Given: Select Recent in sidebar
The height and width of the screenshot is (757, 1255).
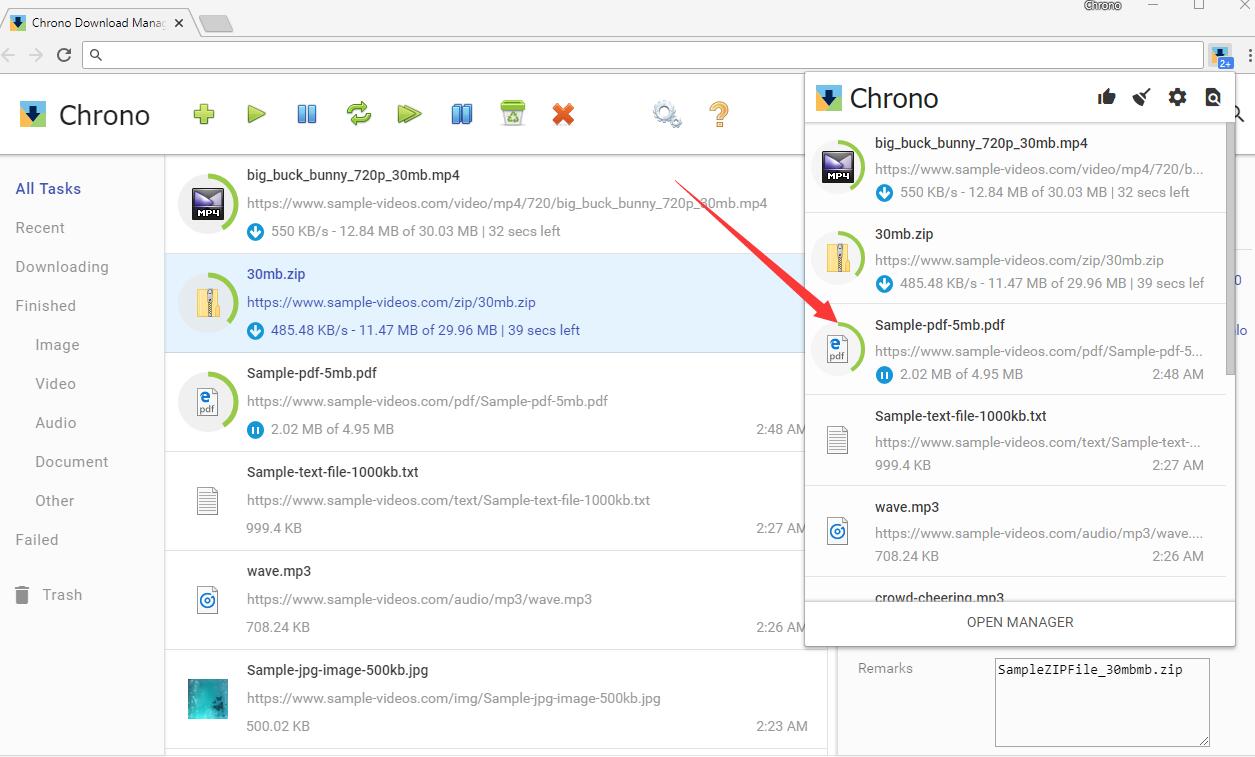Looking at the screenshot, I should click(40, 228).
